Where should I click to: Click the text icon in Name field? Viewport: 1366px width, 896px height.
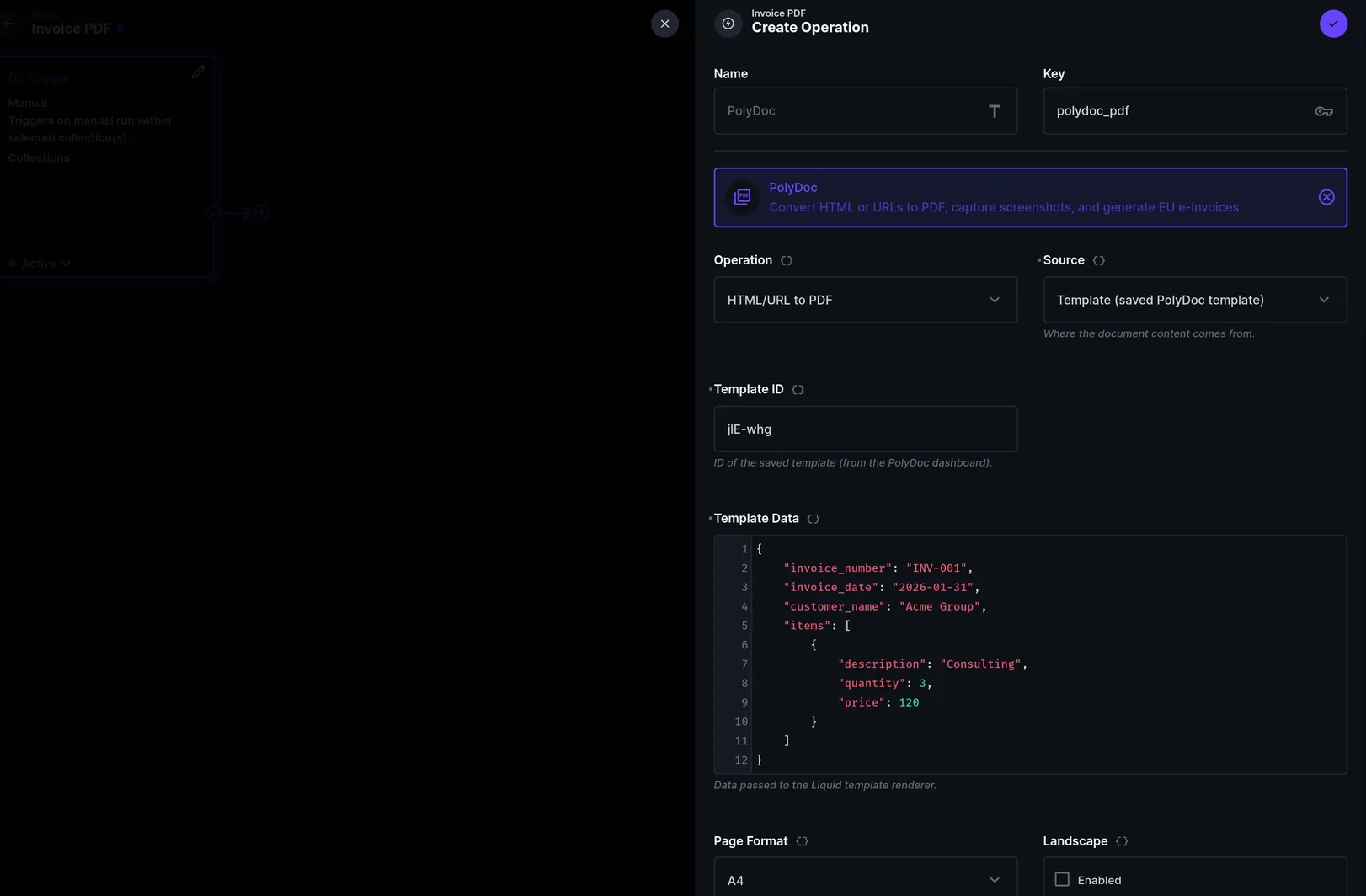pos(995,111)
